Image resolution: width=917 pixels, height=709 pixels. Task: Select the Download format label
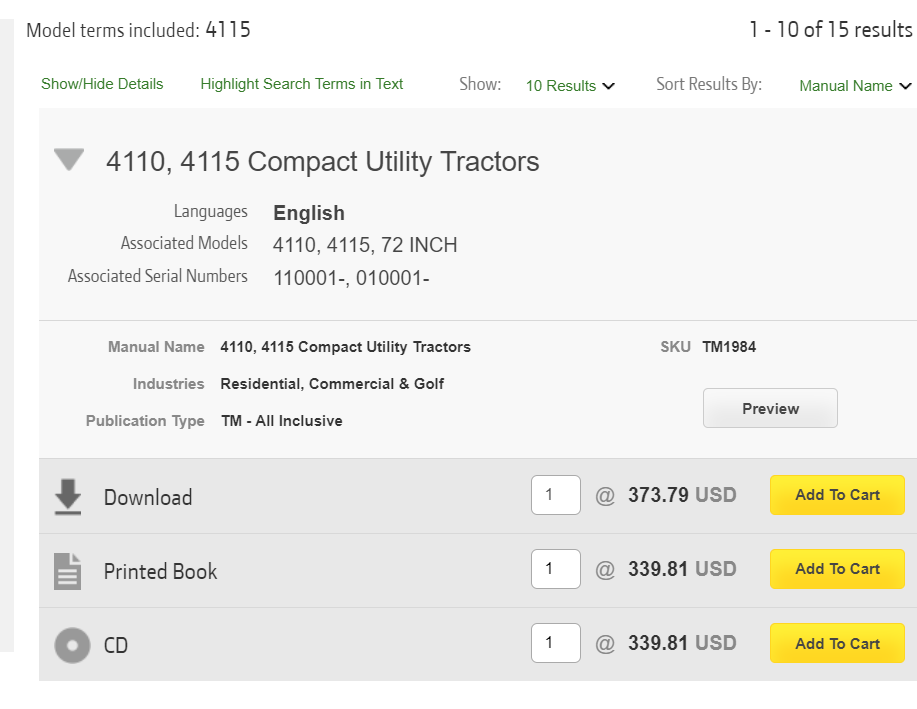pos(148,498)
